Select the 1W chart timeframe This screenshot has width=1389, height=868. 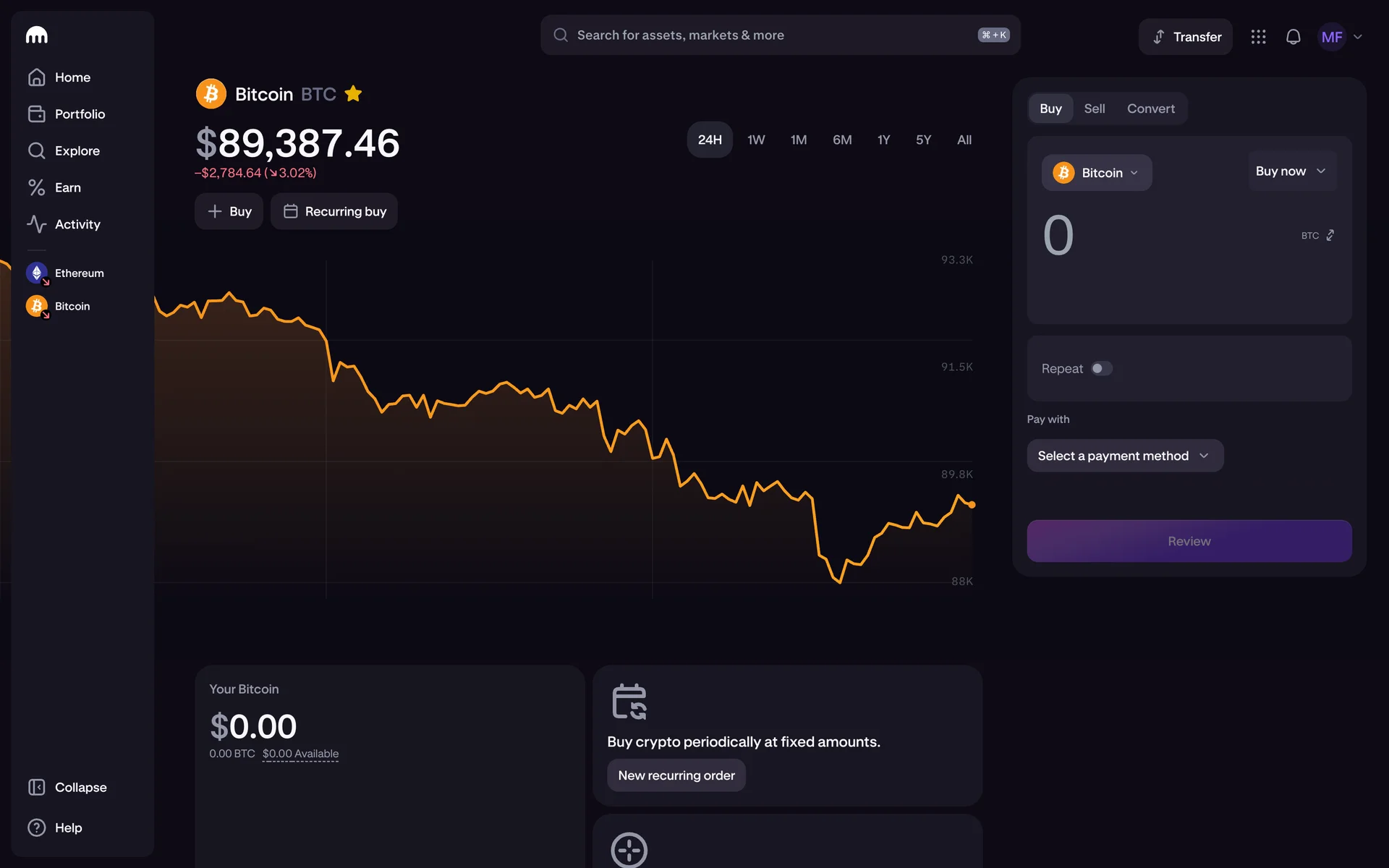coord(755,140)
